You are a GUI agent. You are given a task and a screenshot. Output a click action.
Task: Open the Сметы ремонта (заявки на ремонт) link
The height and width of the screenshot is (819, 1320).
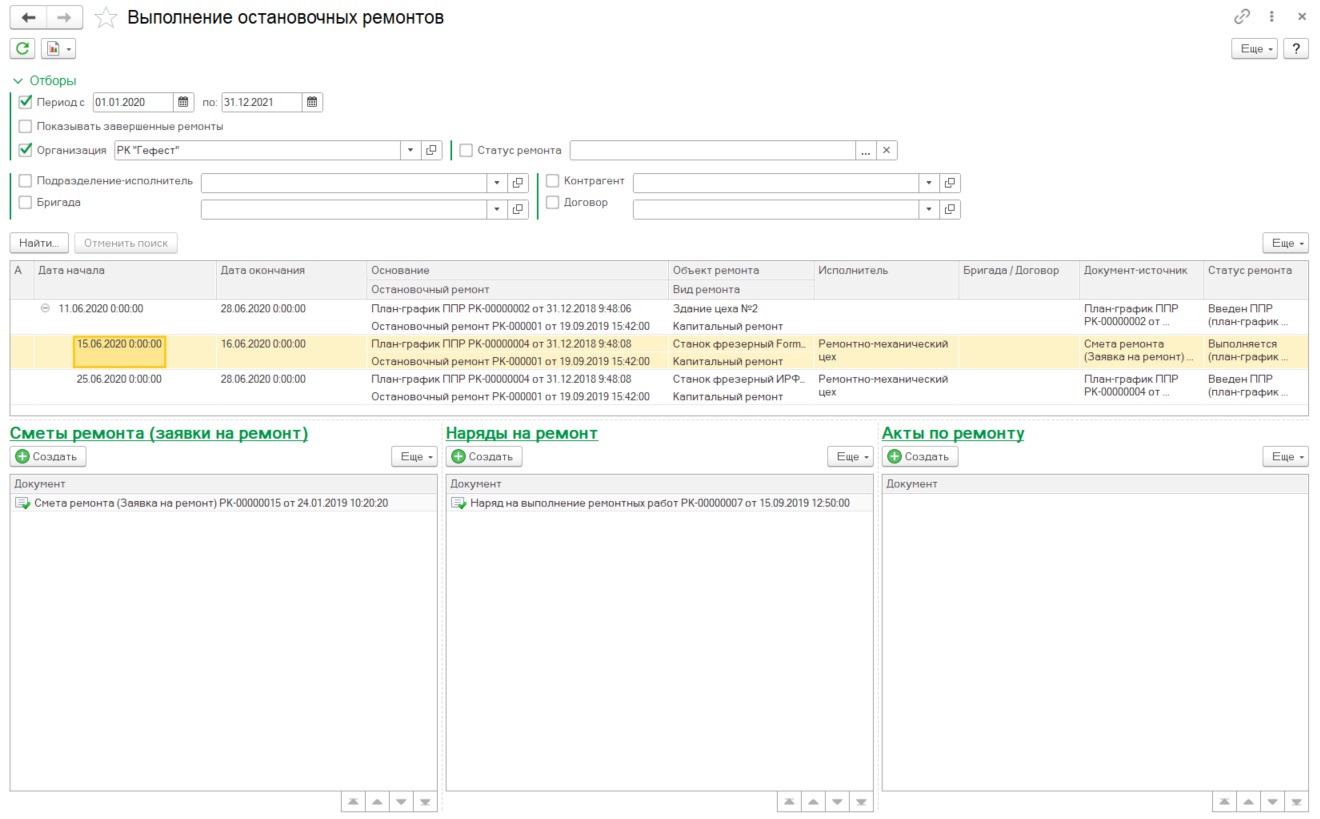pos(159,434)
